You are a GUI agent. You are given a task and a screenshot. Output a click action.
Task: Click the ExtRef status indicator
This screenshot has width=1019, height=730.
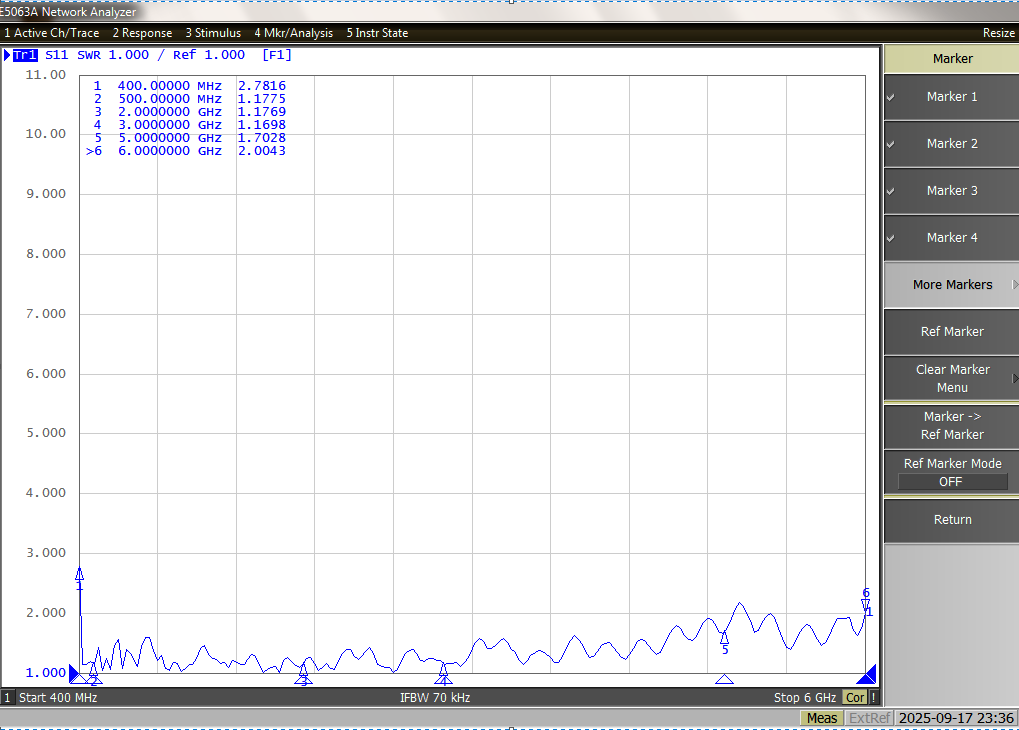click(x=869, y=718)
